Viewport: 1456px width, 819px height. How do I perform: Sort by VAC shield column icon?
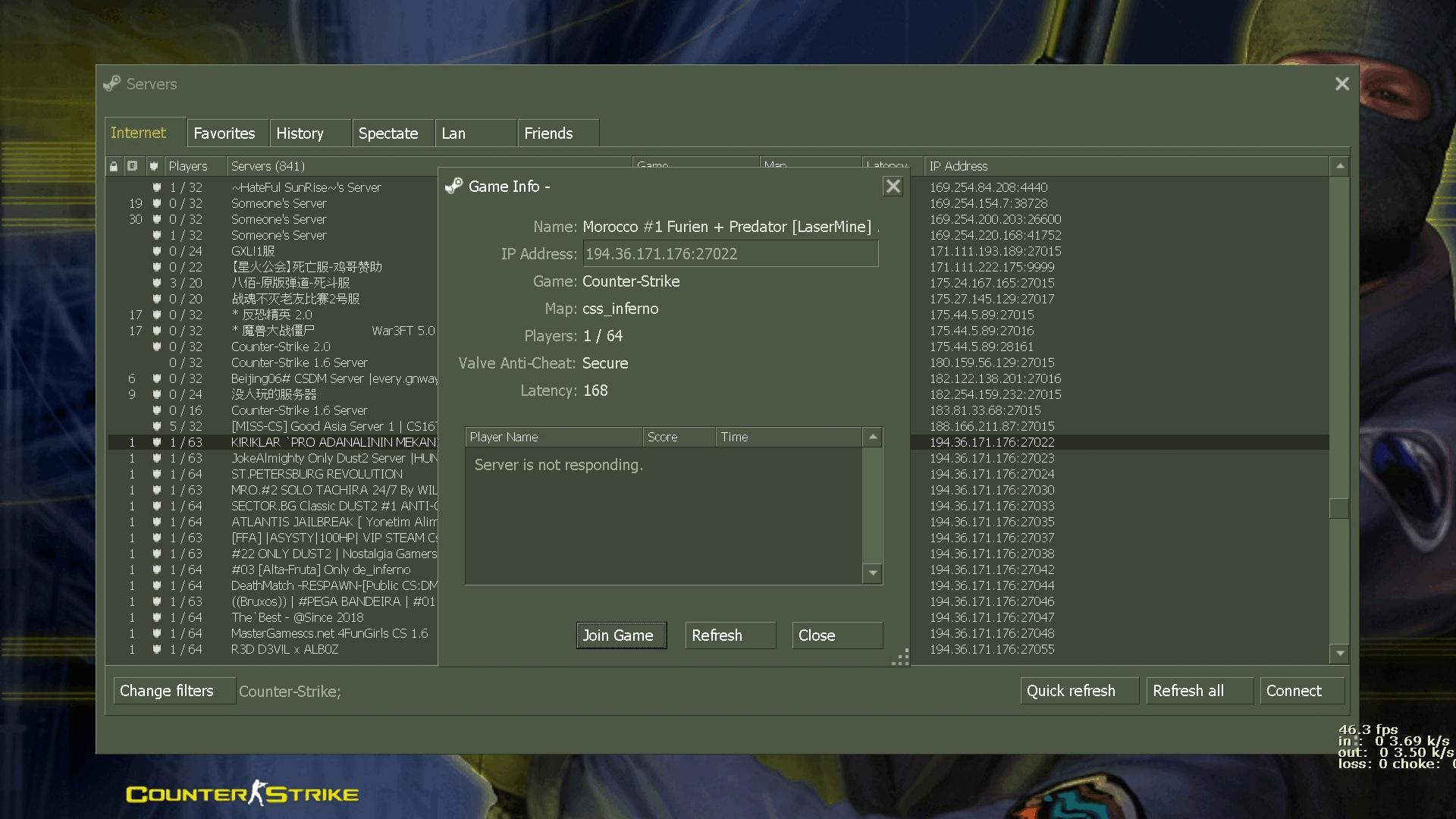coord(154,166)
